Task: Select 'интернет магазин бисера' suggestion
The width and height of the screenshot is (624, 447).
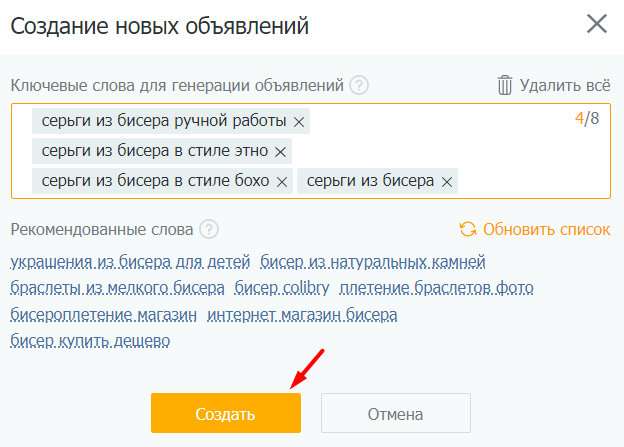Action: (x=302, y=315)
